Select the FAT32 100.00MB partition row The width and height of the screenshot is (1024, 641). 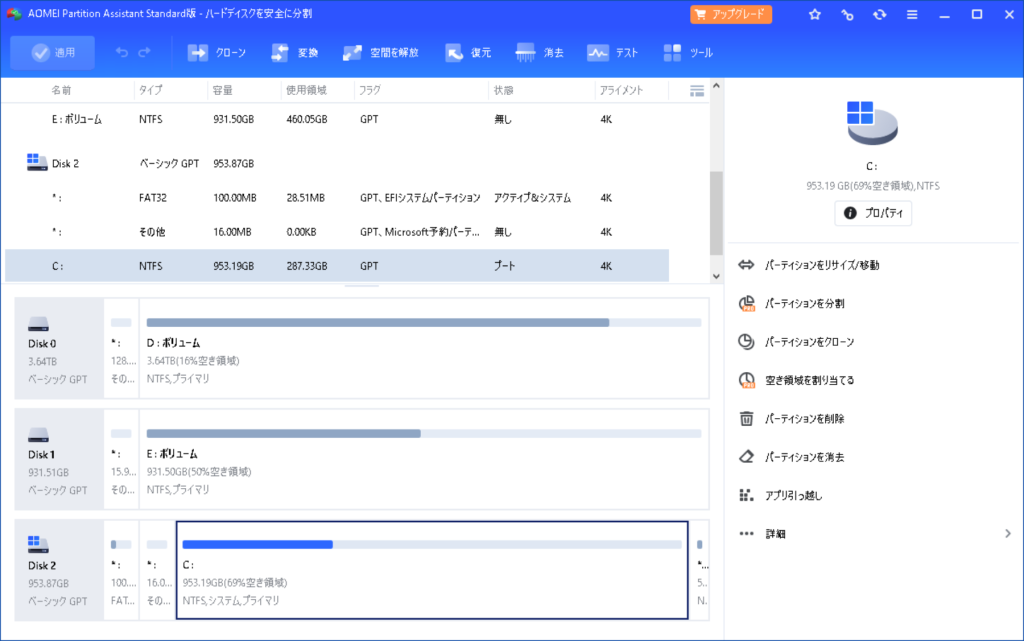[x=337, y=198]
